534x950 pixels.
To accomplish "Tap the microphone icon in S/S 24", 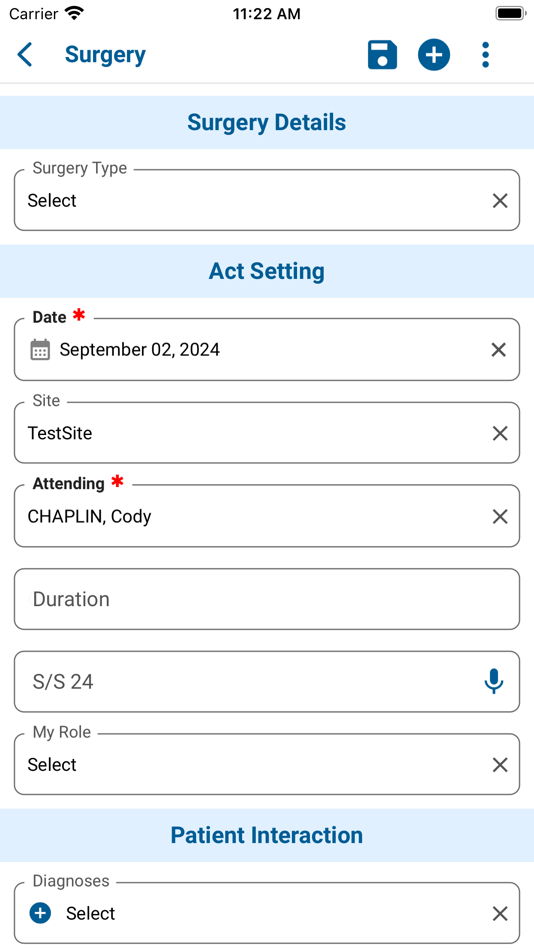I will 494,682.
